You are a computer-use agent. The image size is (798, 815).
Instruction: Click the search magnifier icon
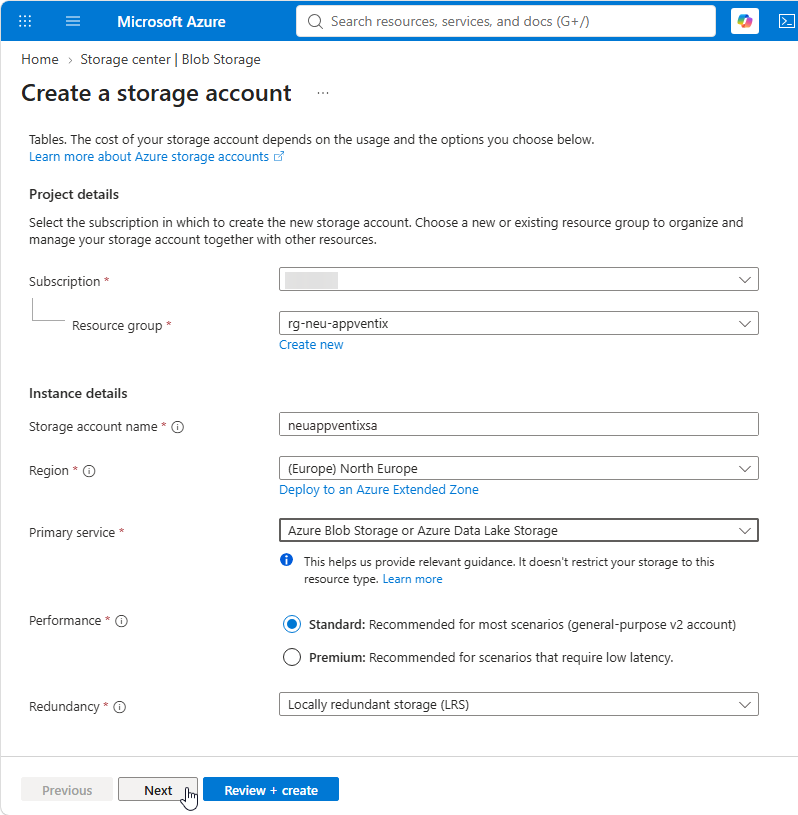click(x=315, y=21)
